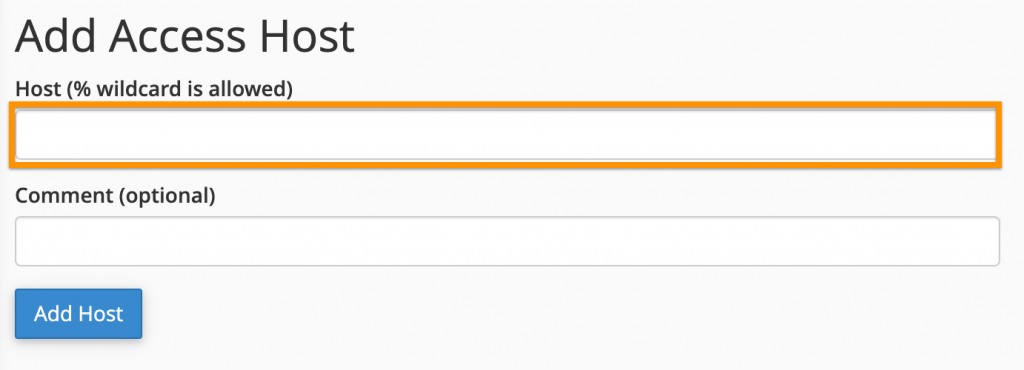Click the Add Host button

pyautogui.click(x=78, y=314)
